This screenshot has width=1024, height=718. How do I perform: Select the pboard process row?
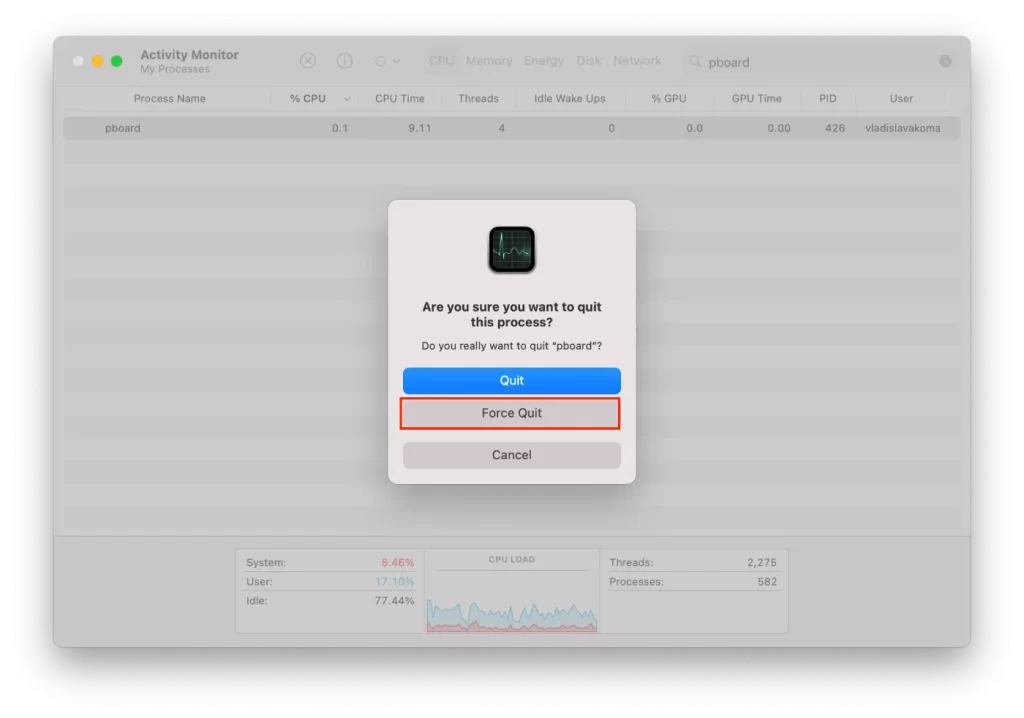(511, 128)
